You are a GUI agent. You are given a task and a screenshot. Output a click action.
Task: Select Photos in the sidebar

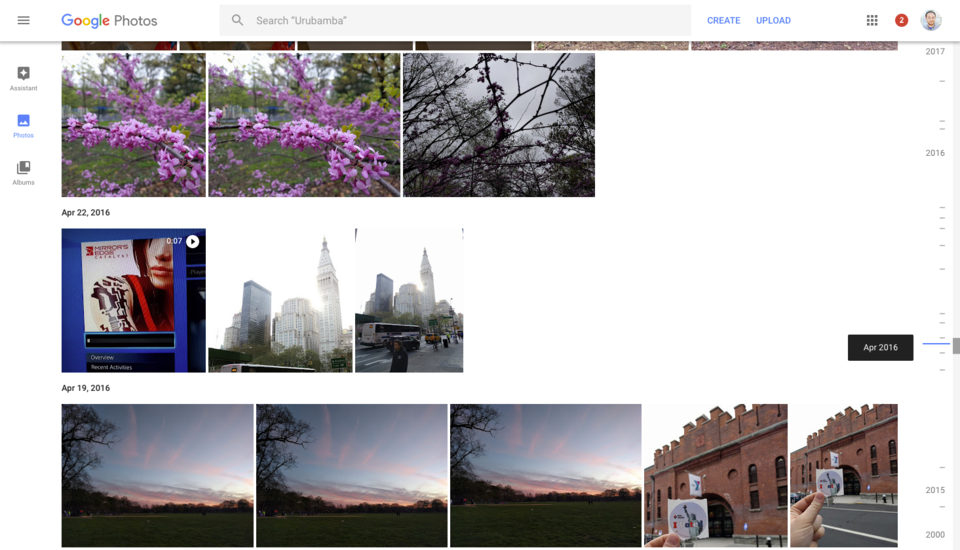(23, 126)
